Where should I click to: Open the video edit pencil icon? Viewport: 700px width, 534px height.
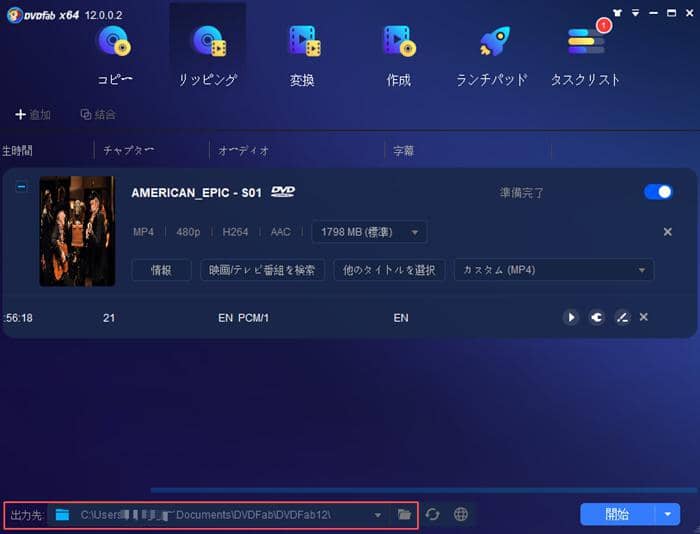point(622,317)
